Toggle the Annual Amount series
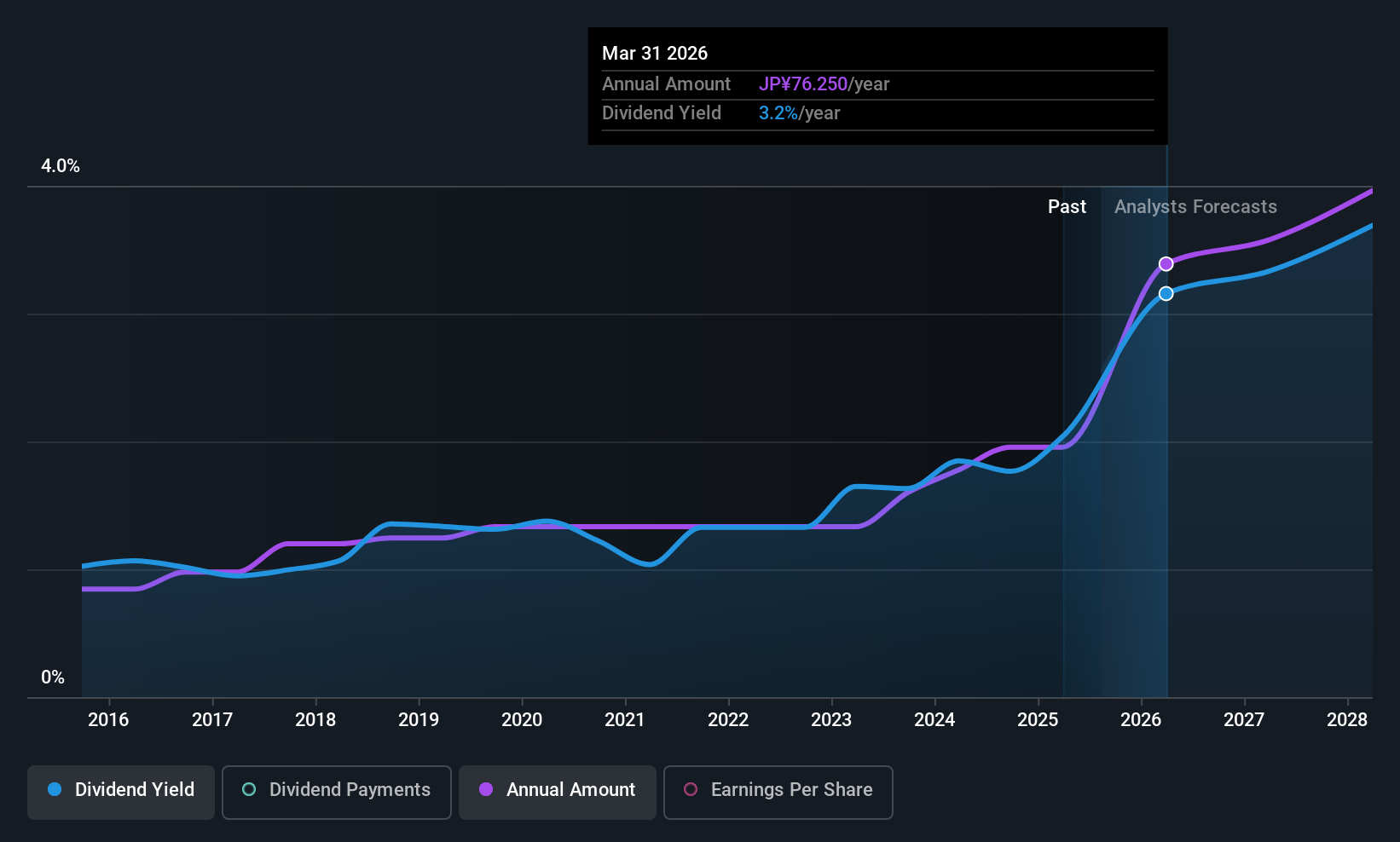The image size is (1400, 842). point(558,793)
